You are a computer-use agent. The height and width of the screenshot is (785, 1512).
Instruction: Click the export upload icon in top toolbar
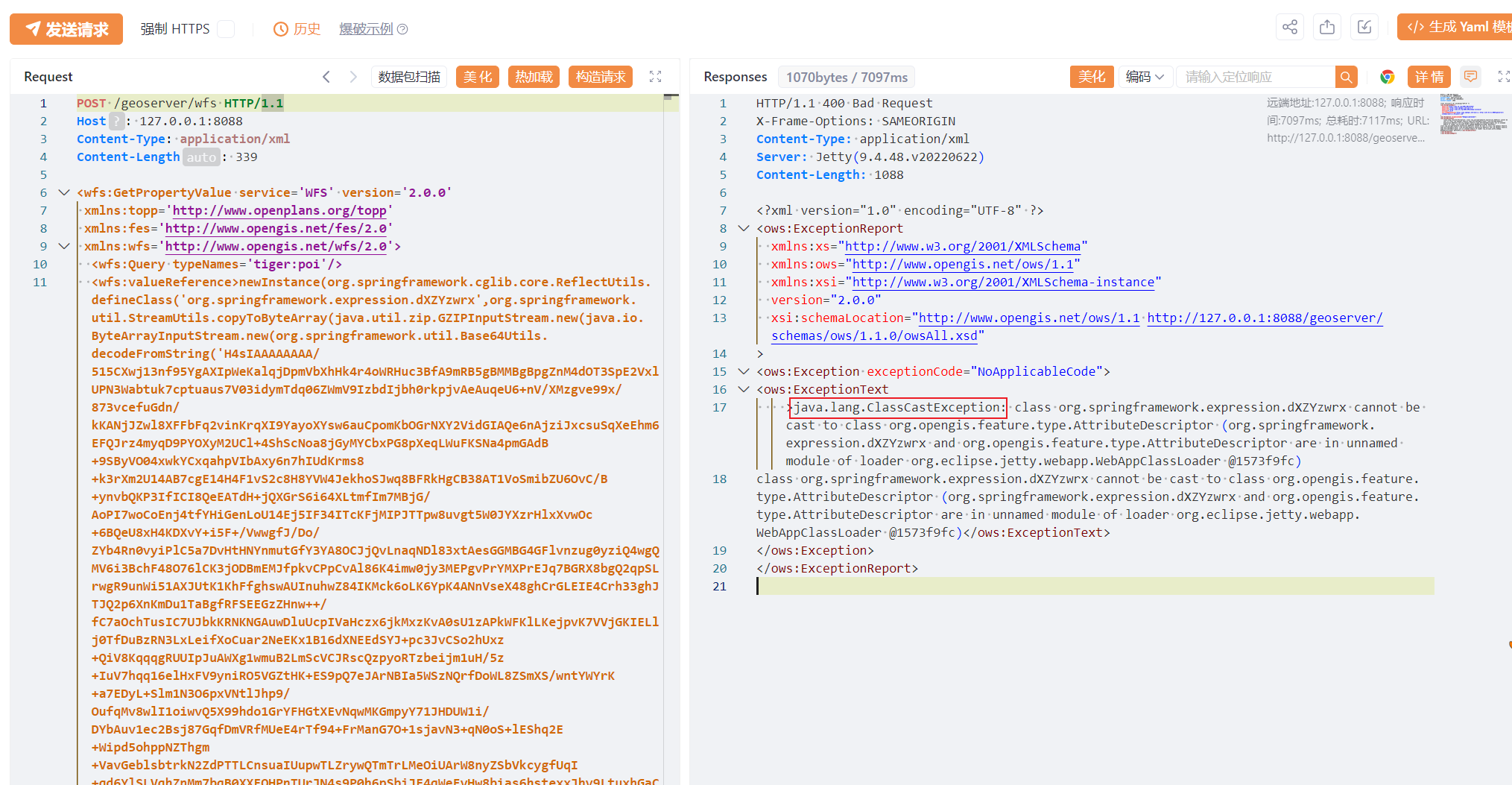(1327, 28)
